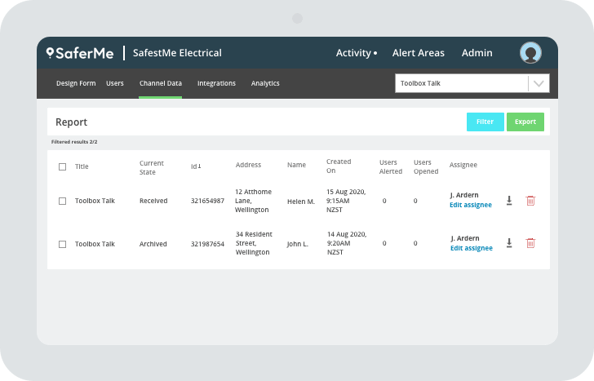Open Alert Areas in the top navigation
594x381 pixels.
point(418,53)
